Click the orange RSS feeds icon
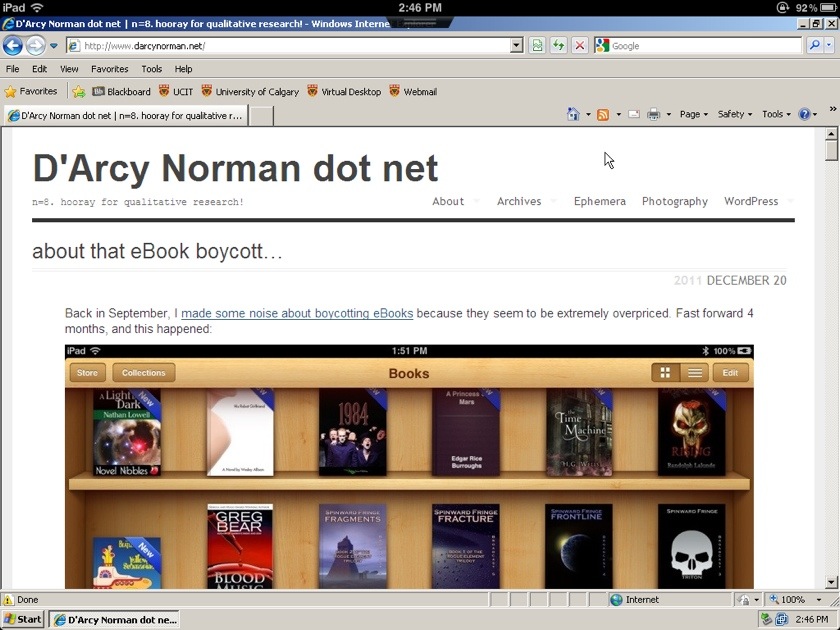Image resolution: width=840 pixels, height=630 pixels. (x=603, y=115)
